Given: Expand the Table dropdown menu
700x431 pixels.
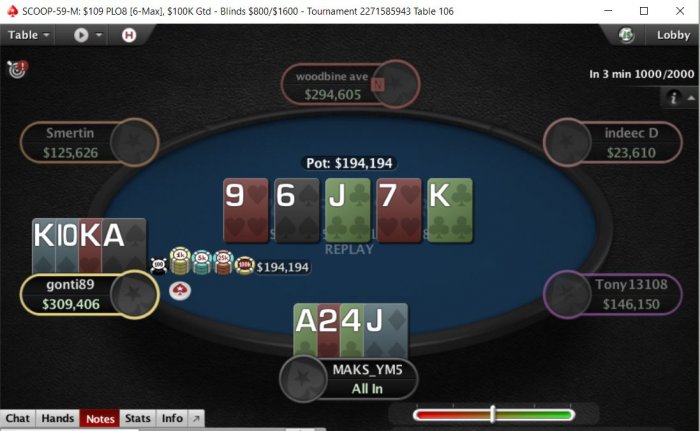Looking at the screenshot, I should (x=29, y=35).
